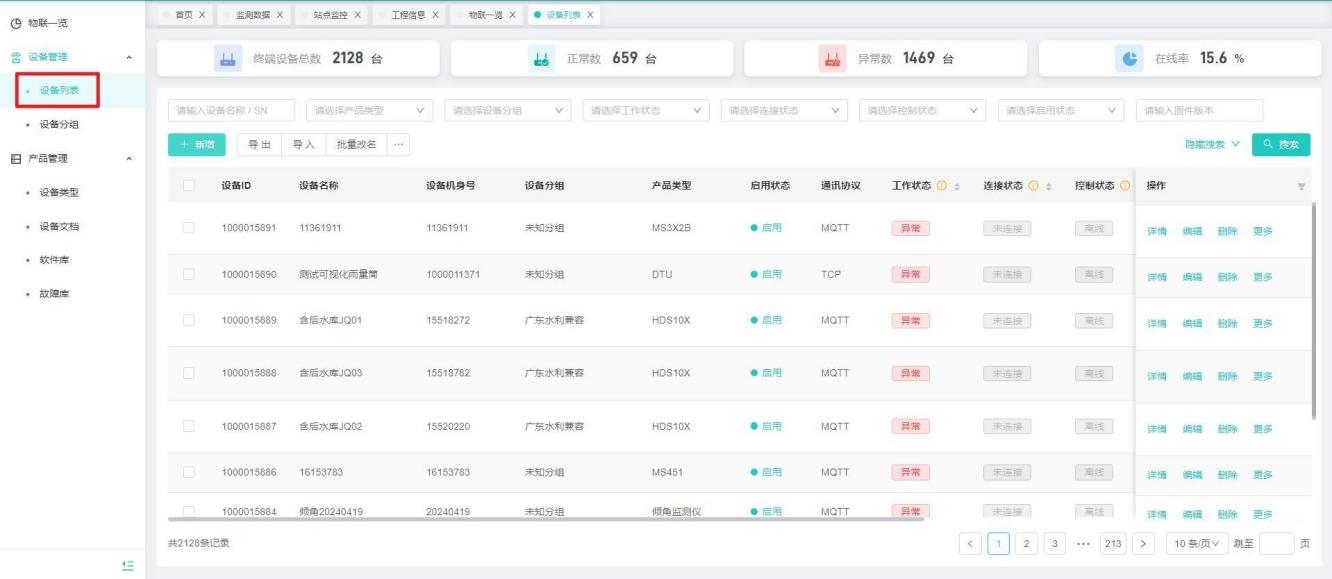Click the filter icon in 操作 column header

pyautogui.click(x=1301, y=187)
